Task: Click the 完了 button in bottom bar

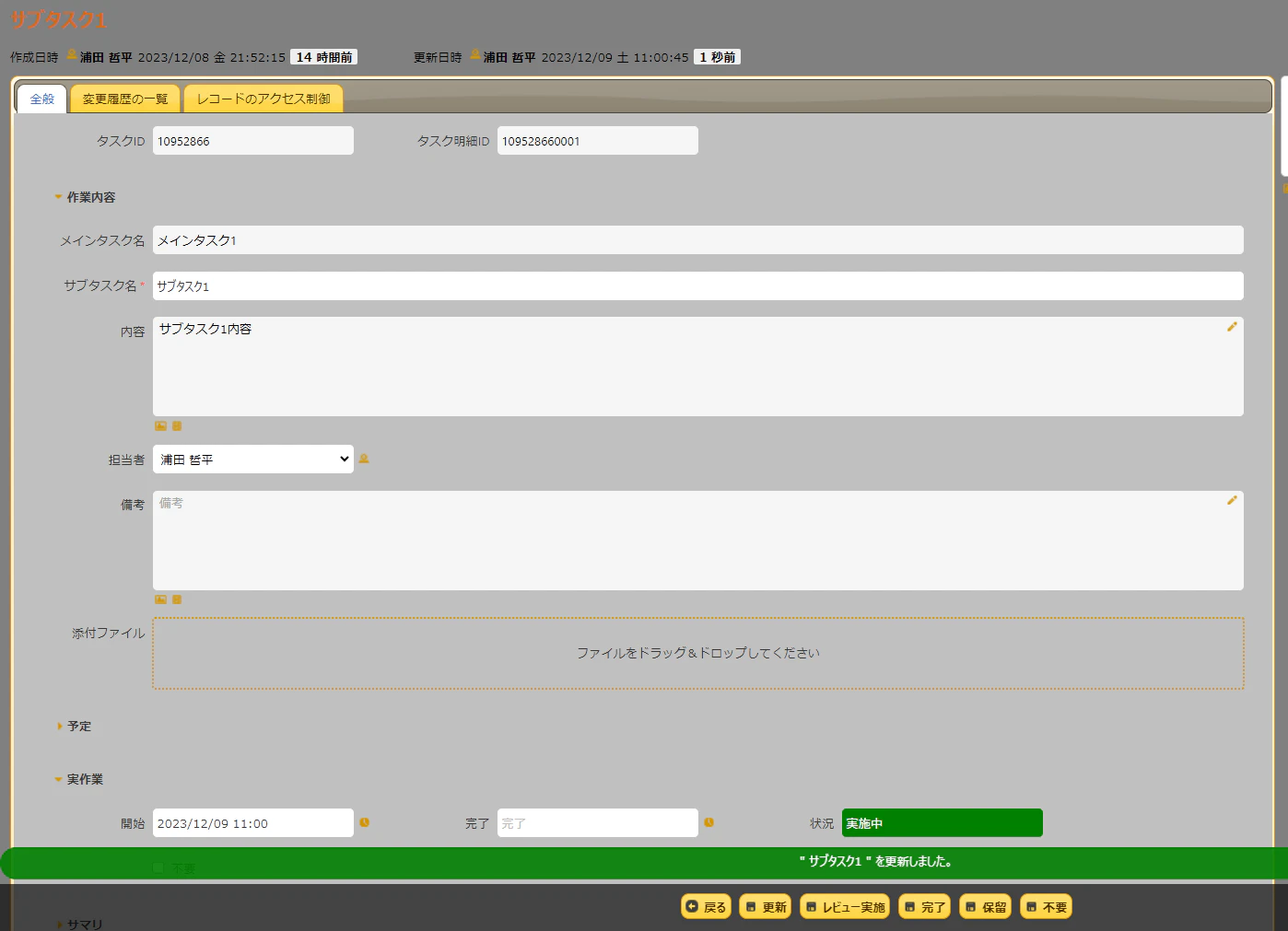Action: point(925,907)
